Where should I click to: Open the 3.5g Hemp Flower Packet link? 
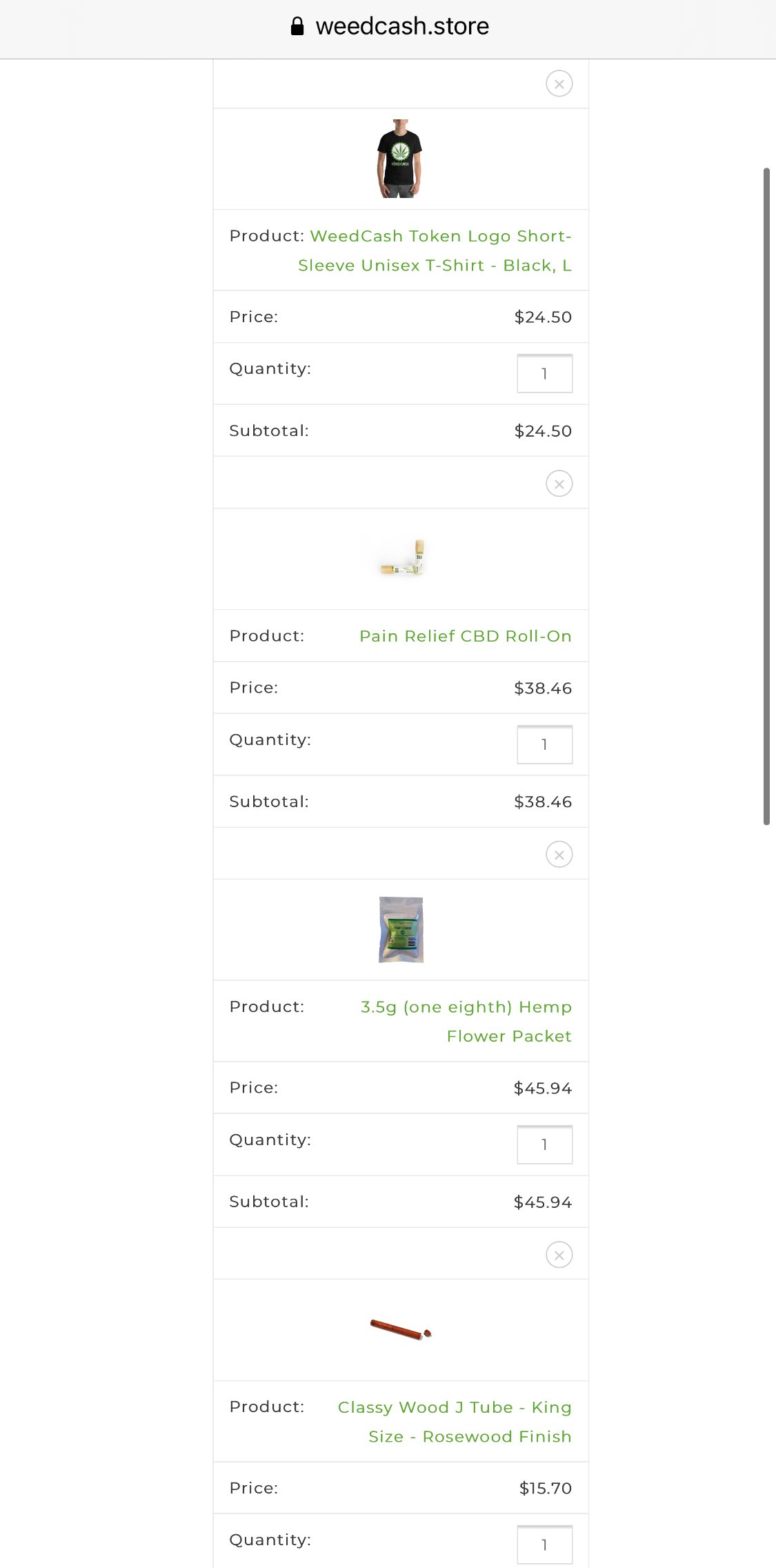tap(466, 1021)
